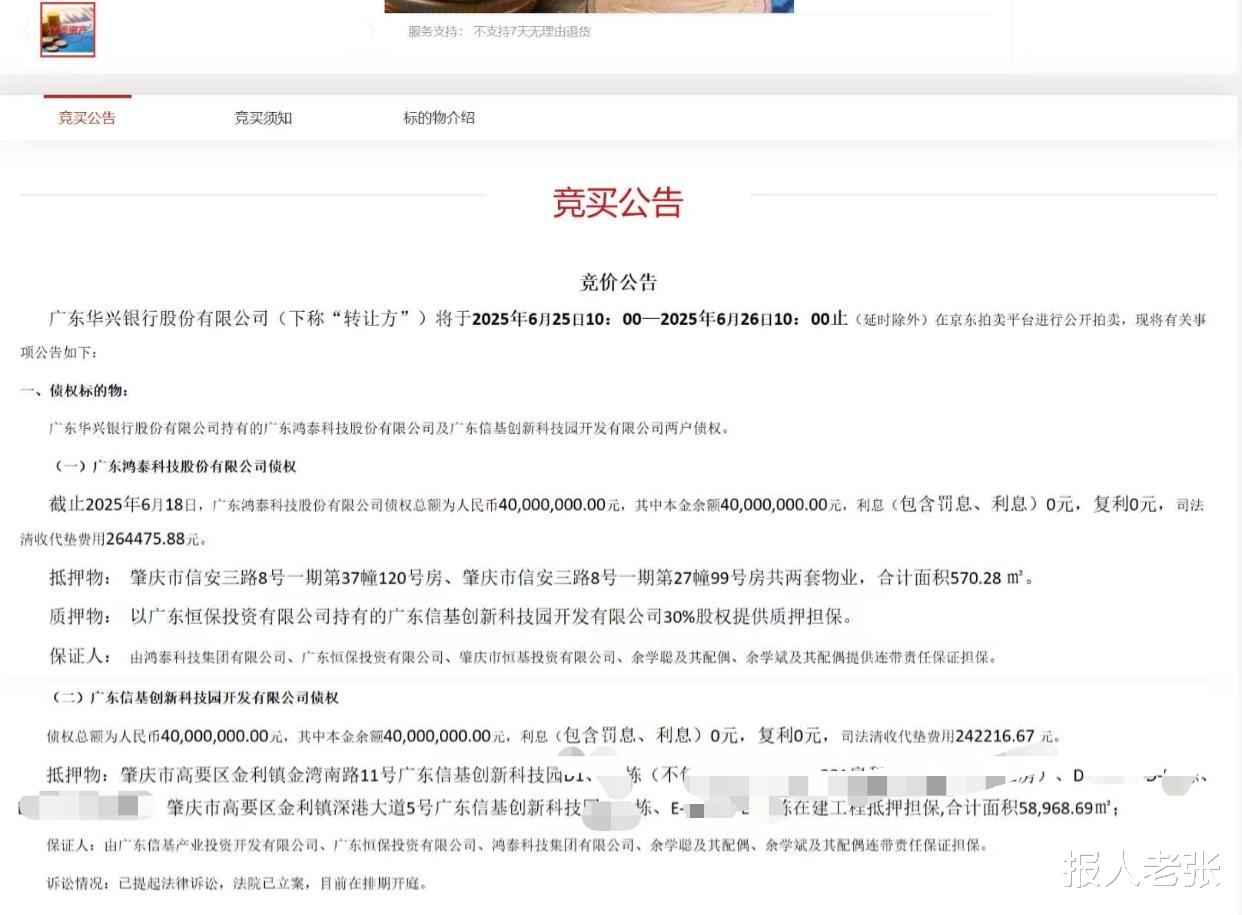
Task: Select the red-bordered item thumbnail
Action: click(x=68, y=29)
